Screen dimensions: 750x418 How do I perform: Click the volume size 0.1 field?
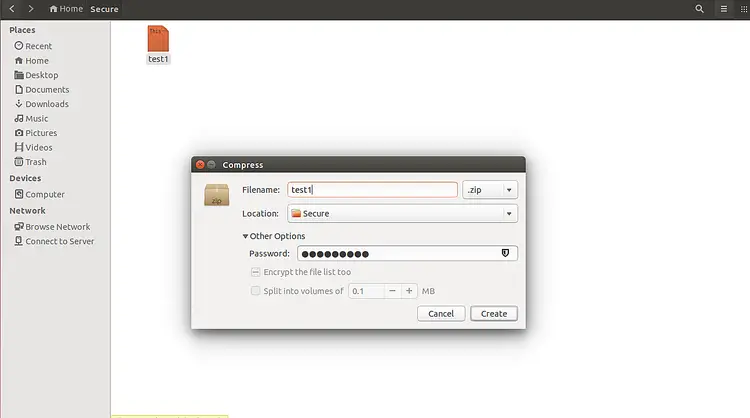pyautogui.click(x=366, y=291)
